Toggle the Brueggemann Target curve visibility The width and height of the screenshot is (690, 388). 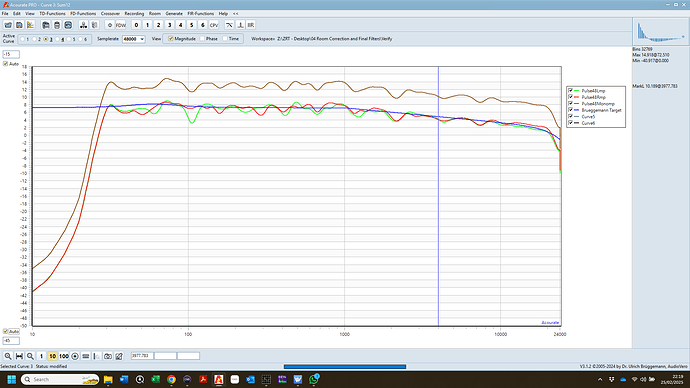[x=570, y=110]
